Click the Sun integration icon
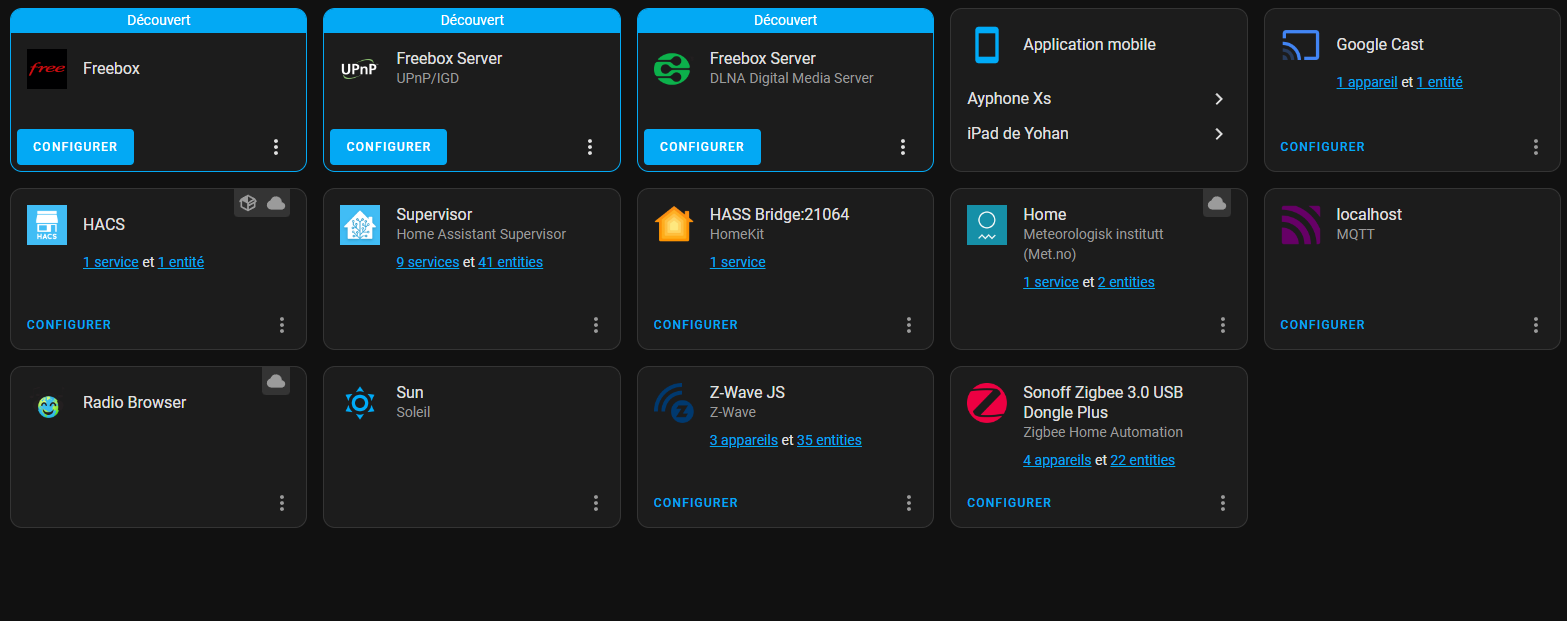The image size is (1567, 621). (x=360, y=403)
